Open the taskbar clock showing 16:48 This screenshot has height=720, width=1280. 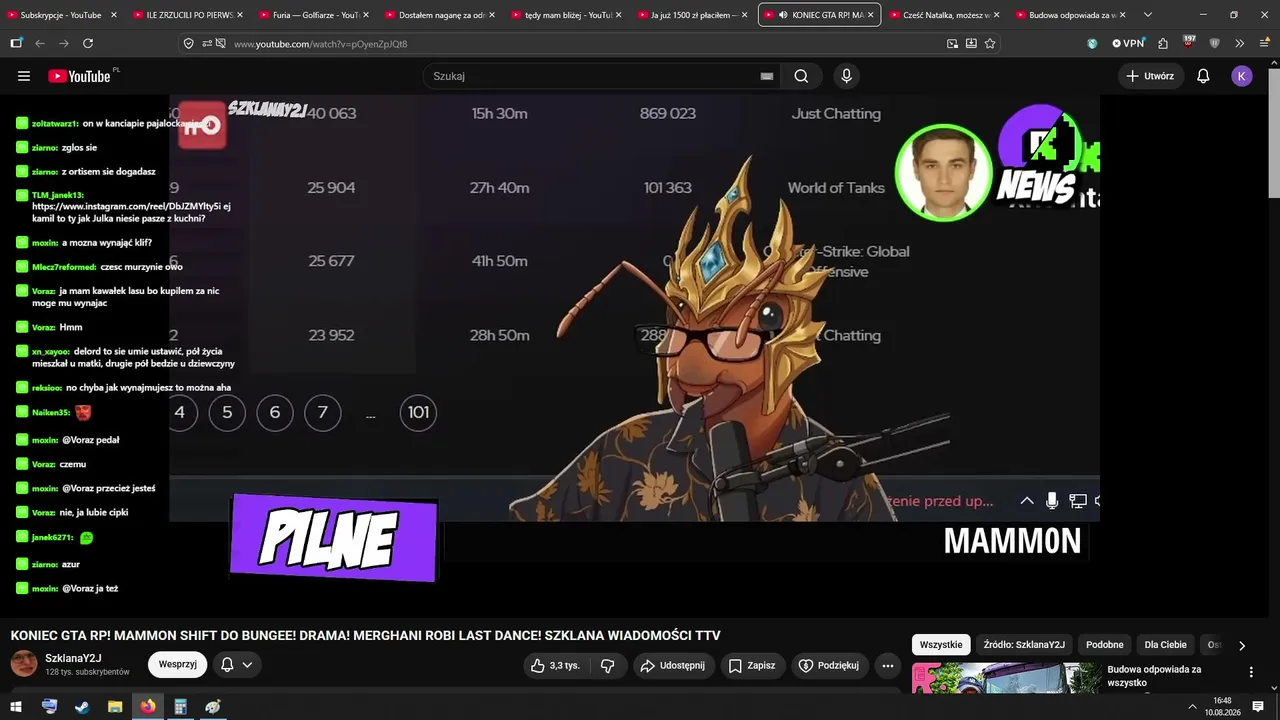(x=1222, y=707)
